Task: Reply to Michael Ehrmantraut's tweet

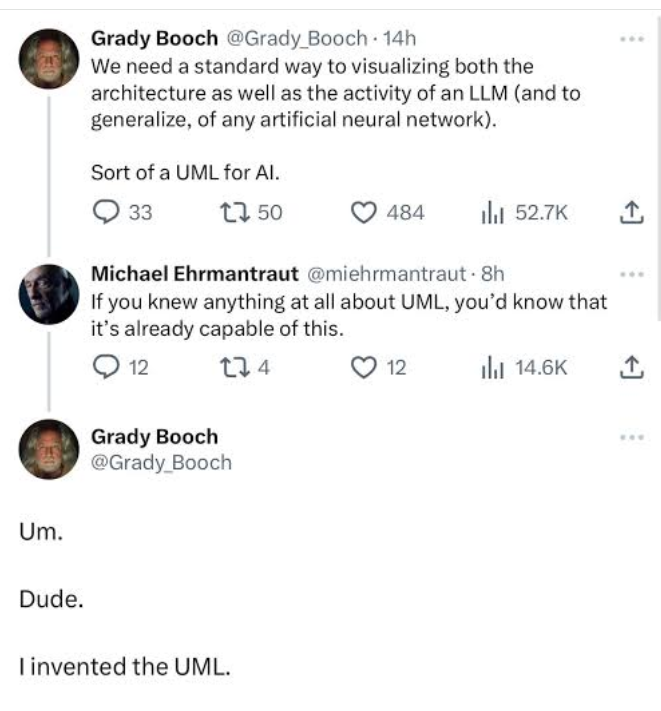Action: click(105, 367)
